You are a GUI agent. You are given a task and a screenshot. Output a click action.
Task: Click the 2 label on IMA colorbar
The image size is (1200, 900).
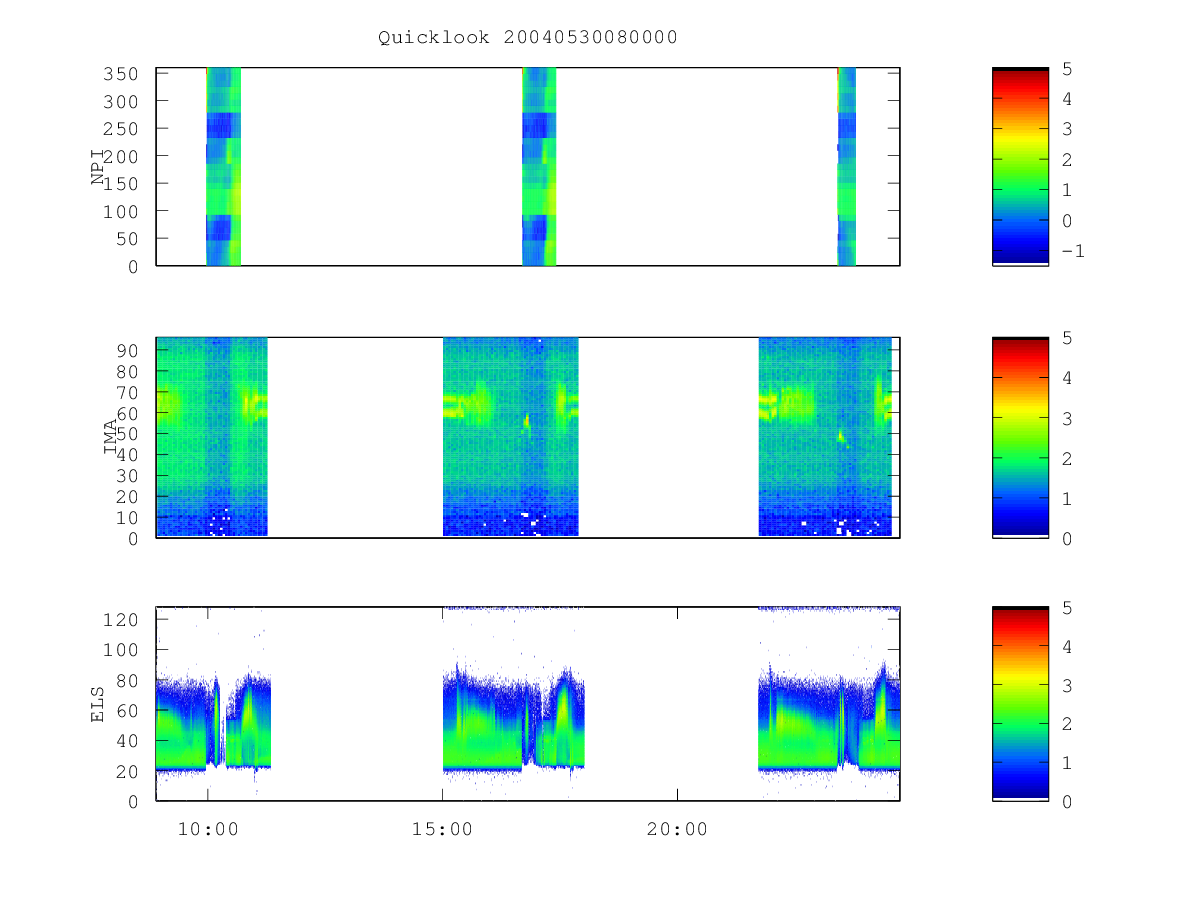(x=1067, y=458)
